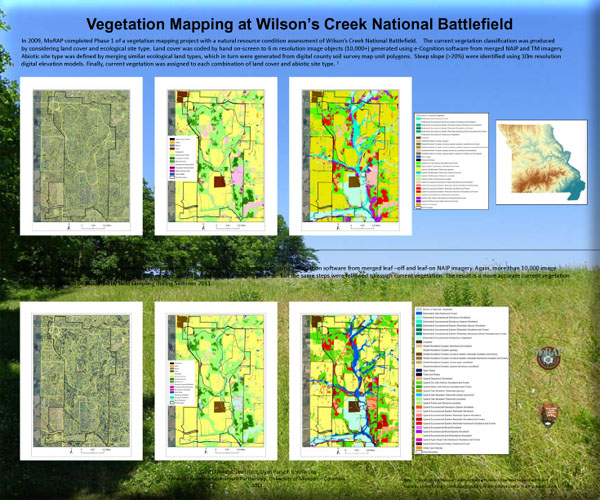Click the land cover legend inset on Phase 1 map
This screenshot has width=600, height=500.
[183, 159]
